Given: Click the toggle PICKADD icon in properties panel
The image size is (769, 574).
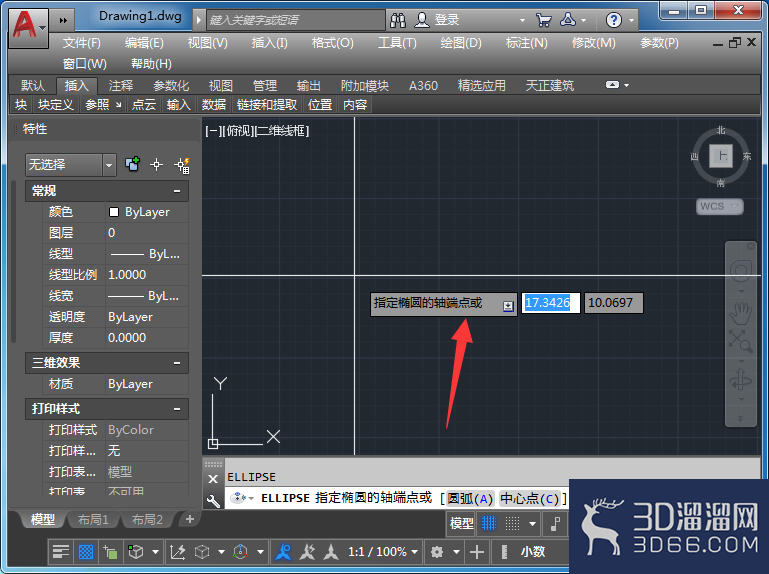Looking at the screenshot, I should click(132, 164).
